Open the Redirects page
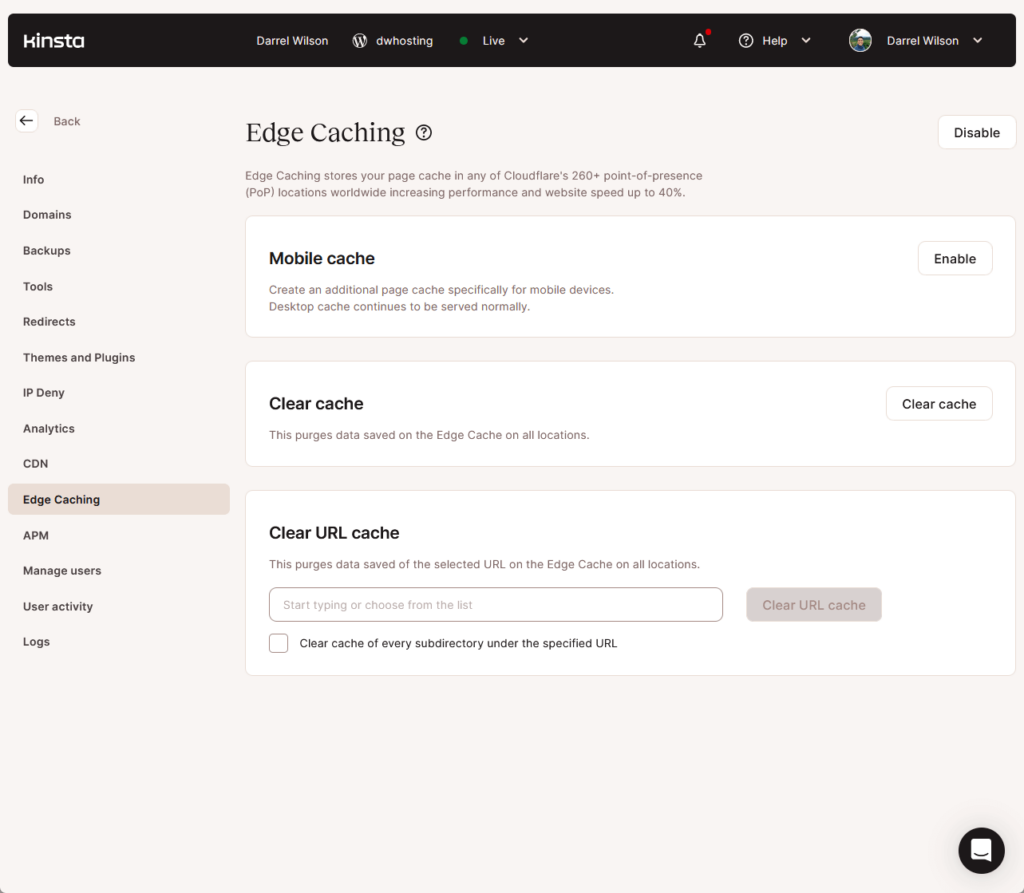The width and height of the screenshot is (1024, 893). tap(49, 322)
